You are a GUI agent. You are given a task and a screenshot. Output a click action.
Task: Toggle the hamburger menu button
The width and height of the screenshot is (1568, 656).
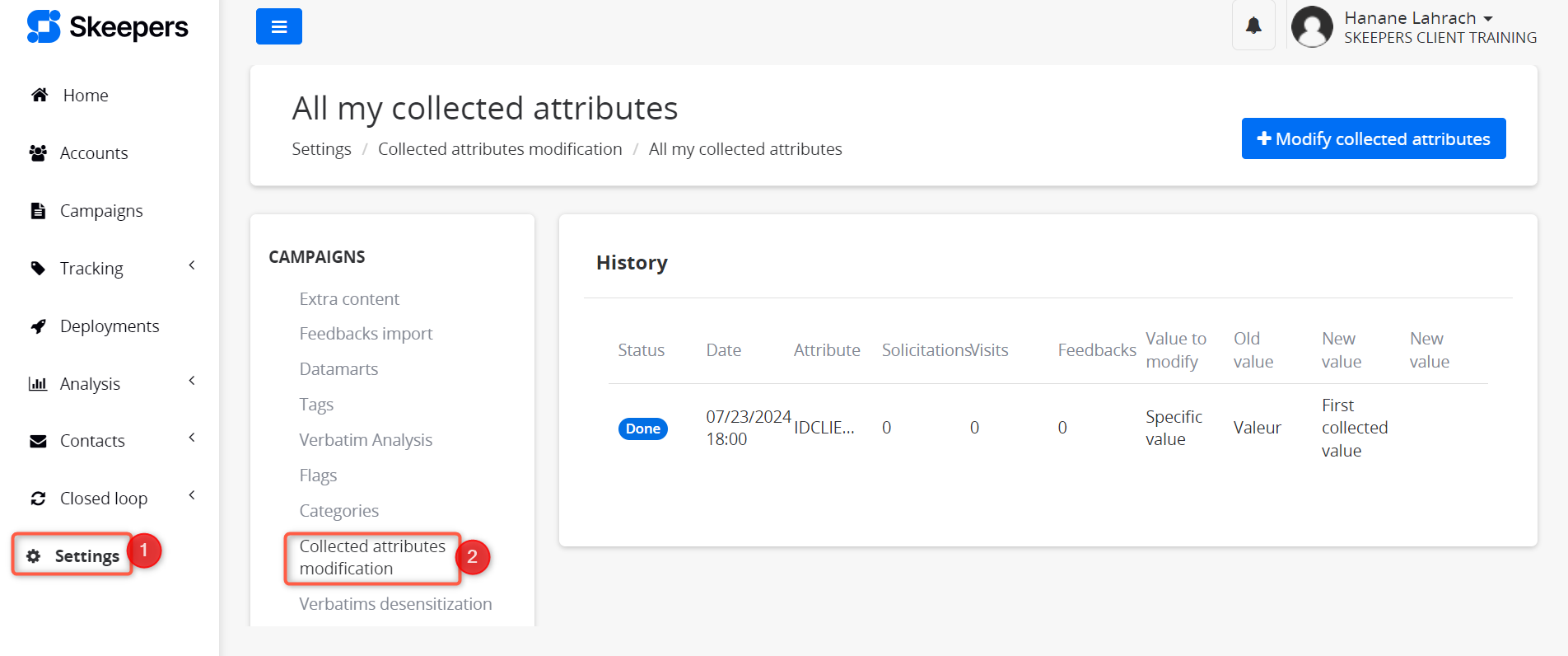point(279,26)
